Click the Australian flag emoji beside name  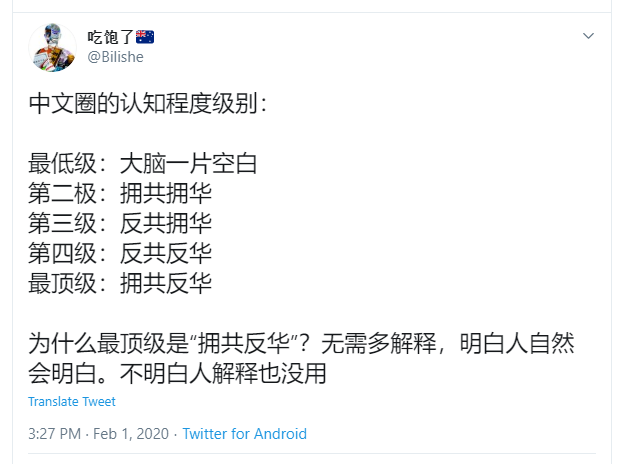pyautogui.click(x=145, y=37)
